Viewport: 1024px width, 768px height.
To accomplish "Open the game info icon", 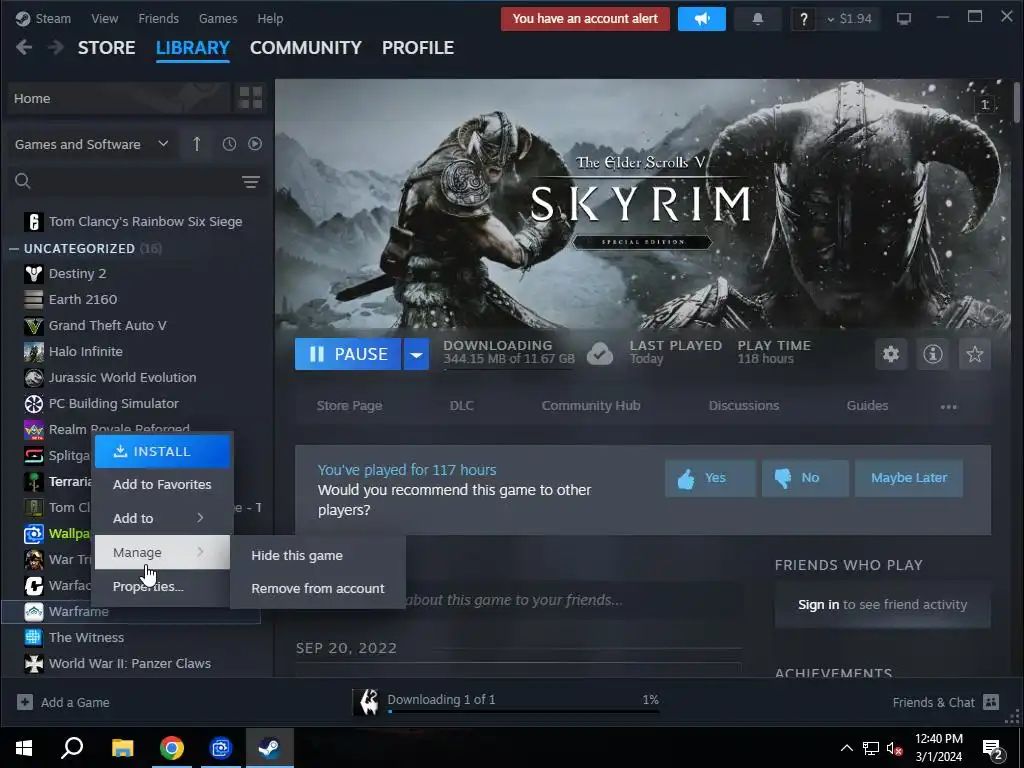I will click(933, 354).
